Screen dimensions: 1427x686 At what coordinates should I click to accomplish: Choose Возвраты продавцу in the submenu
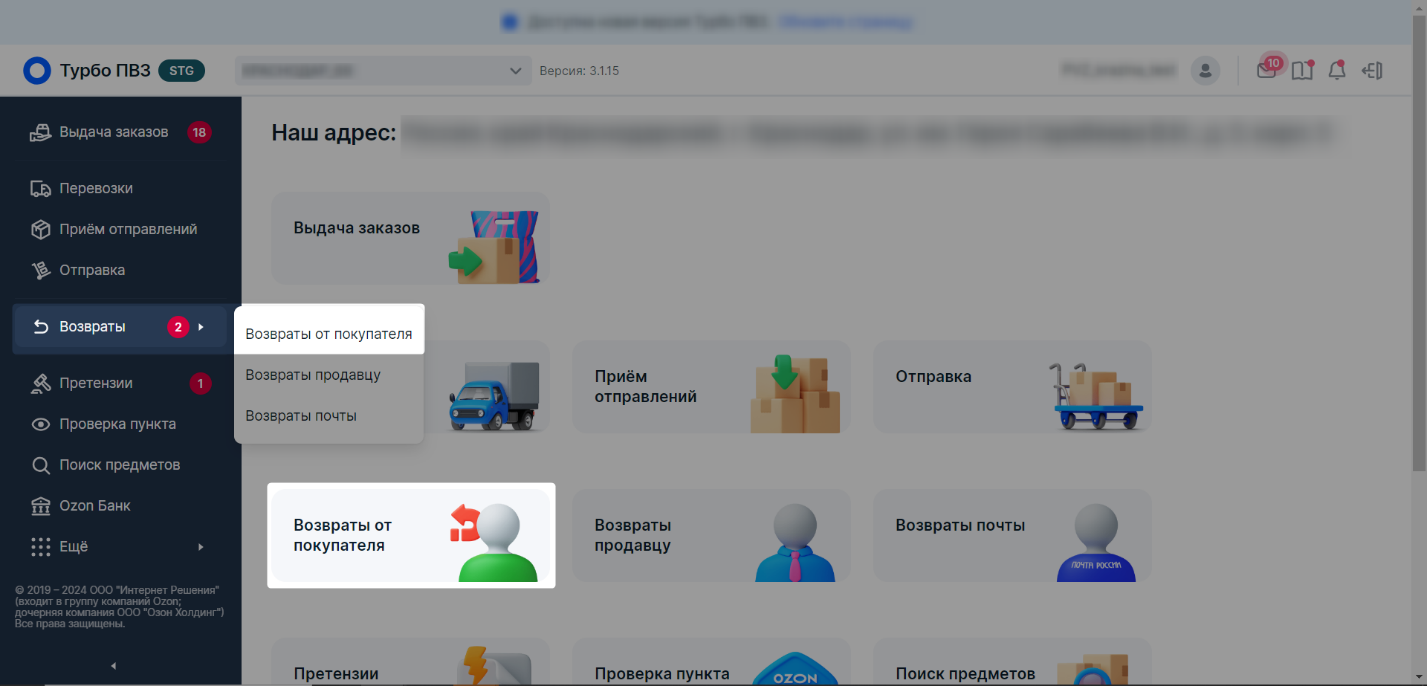(x=329, y=375)
